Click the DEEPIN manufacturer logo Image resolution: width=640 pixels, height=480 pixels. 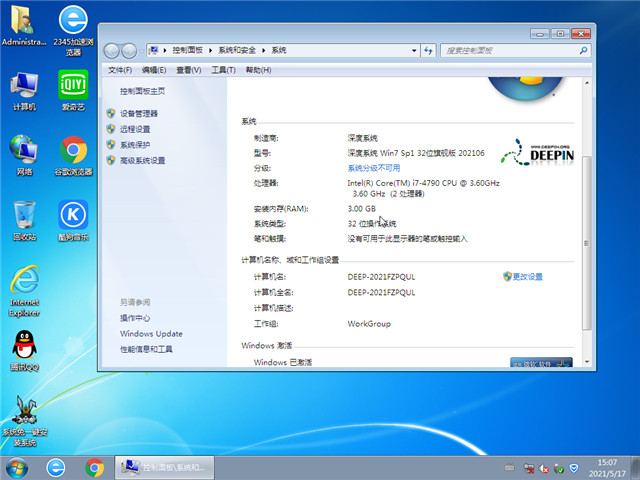(538, 153)
